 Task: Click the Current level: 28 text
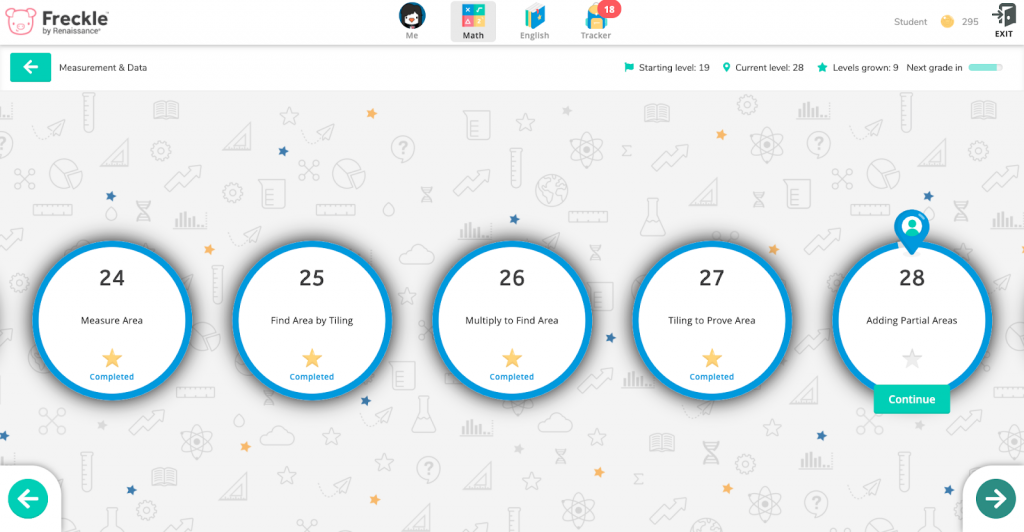point(769,67)
